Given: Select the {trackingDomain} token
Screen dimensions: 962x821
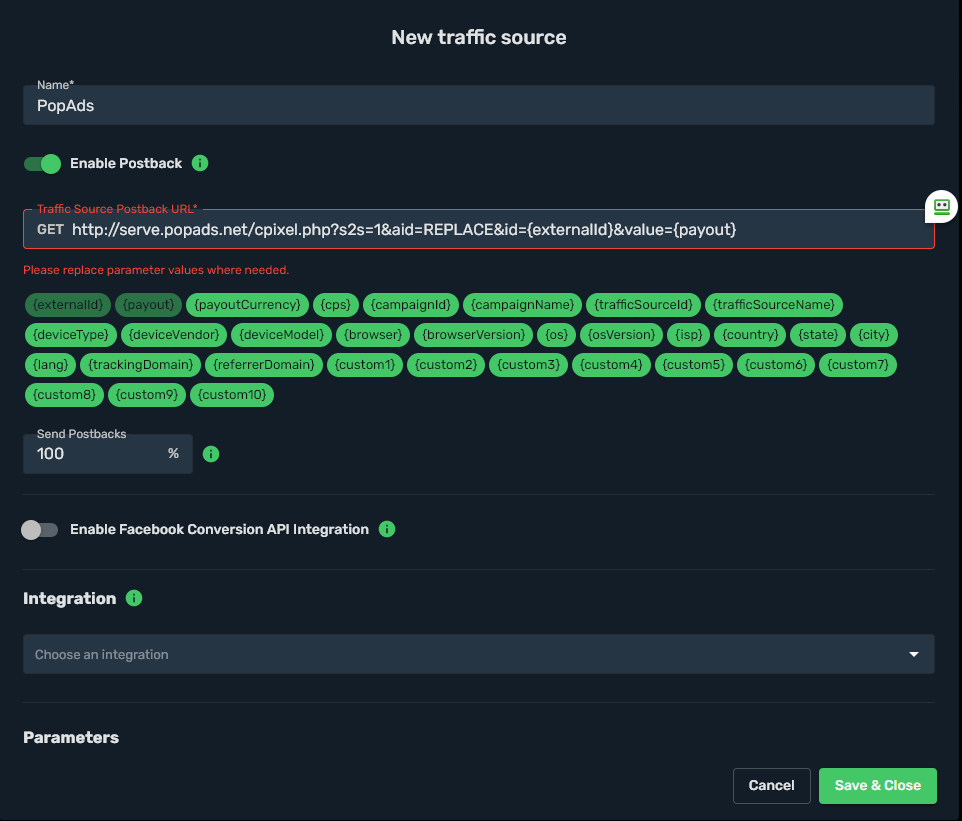Looking at the screenshot, I should [x=140, y=365].
